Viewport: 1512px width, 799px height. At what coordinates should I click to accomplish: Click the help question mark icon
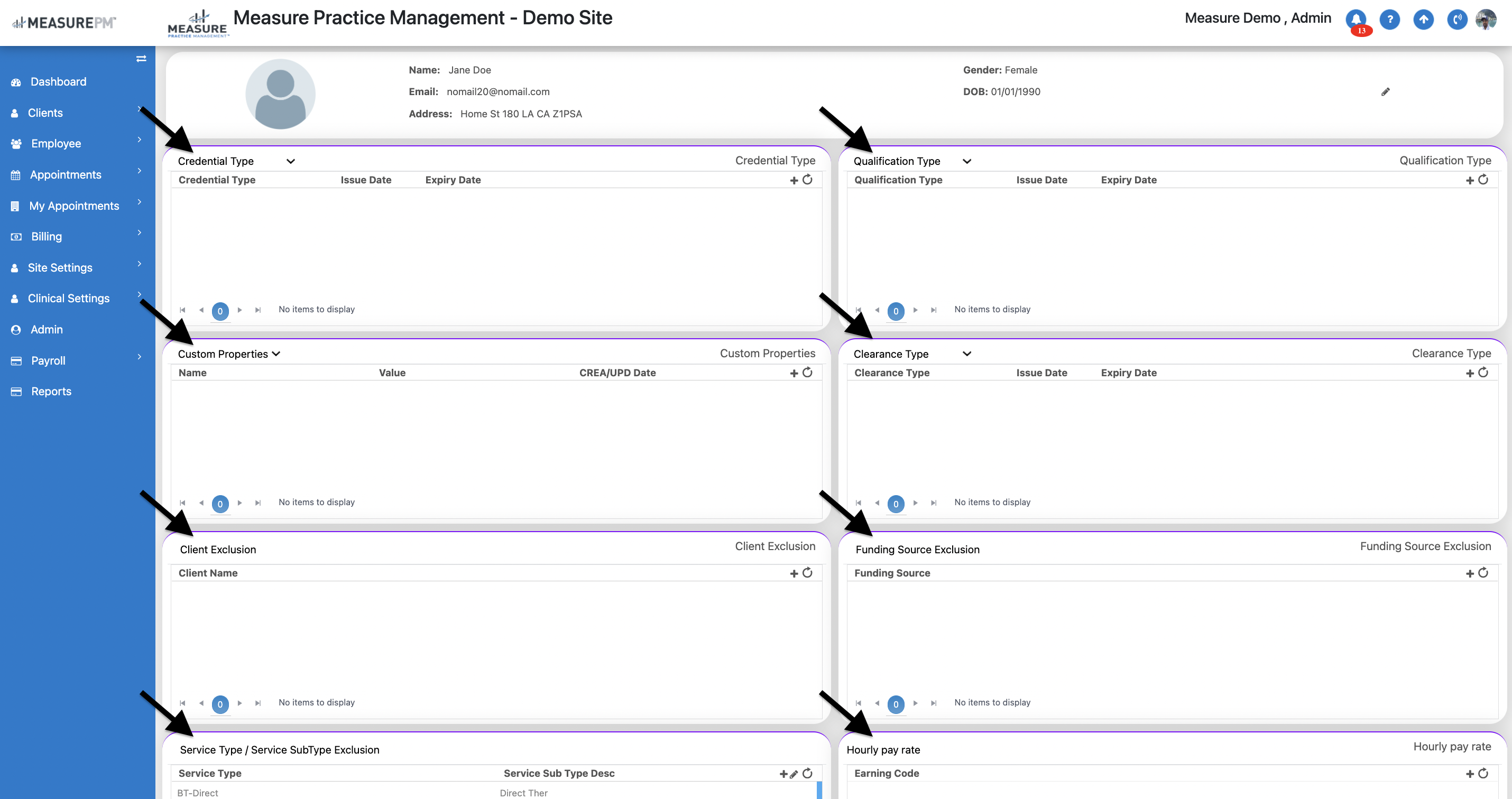tap(1389, 20)
